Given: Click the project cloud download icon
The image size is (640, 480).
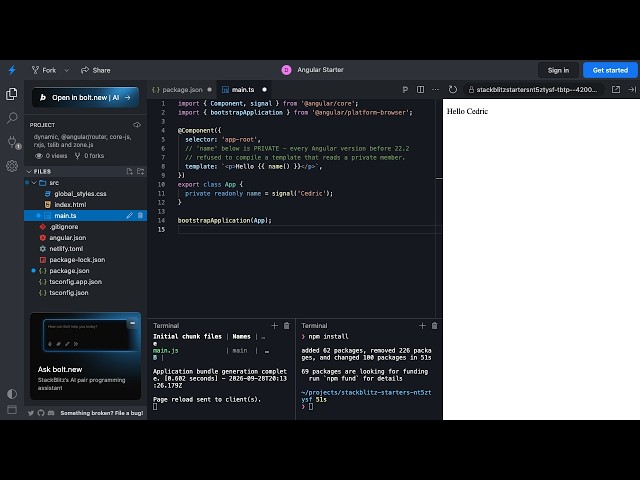Looking at the screenshot, I should 137,125.
